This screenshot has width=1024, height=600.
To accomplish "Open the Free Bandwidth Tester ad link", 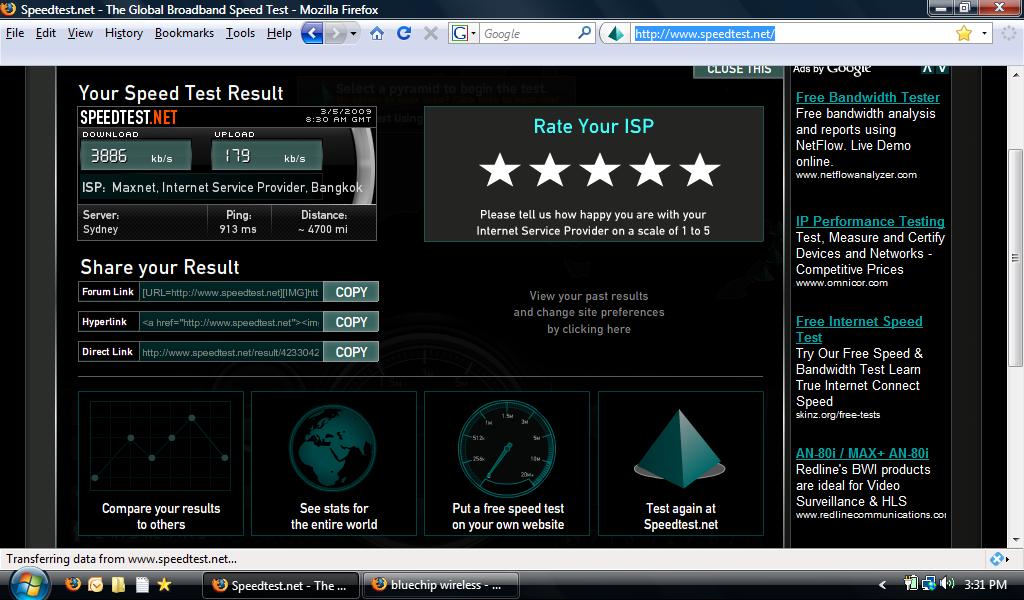I will click(x=867, y=97).
